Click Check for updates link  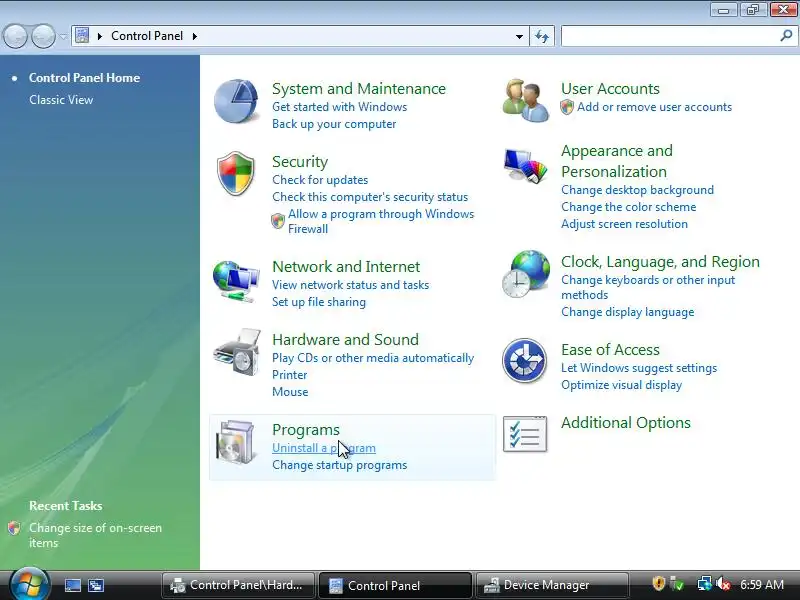click(320, 180)
